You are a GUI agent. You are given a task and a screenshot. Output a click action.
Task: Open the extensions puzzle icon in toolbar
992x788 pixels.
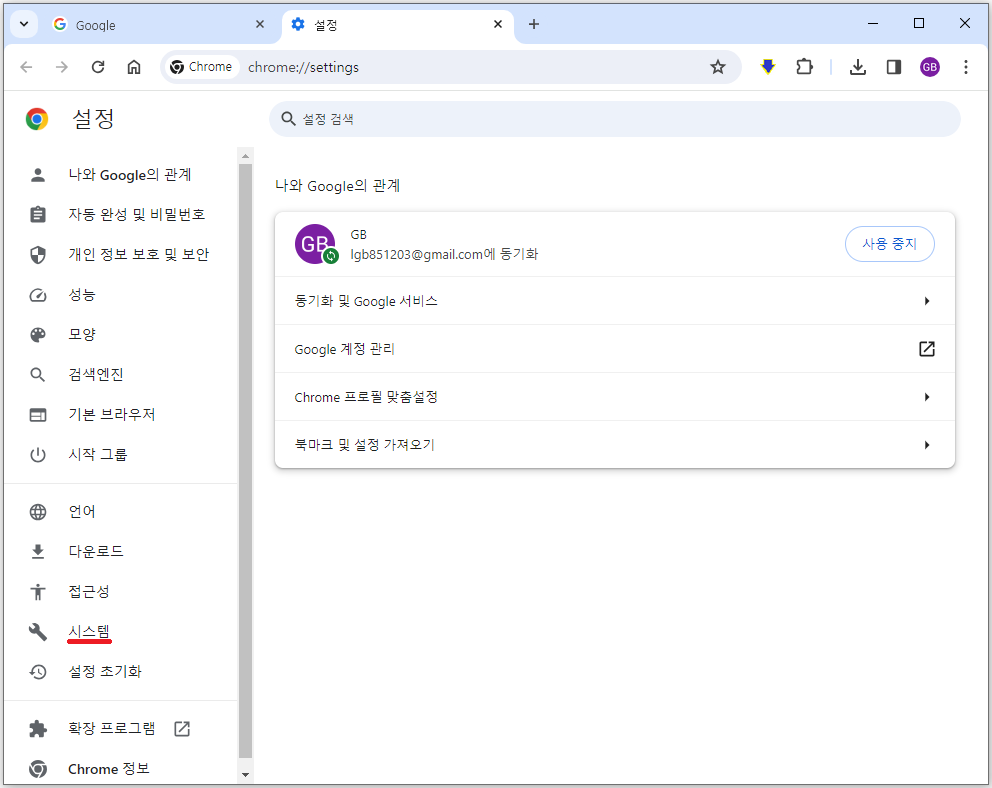[804, 66]
